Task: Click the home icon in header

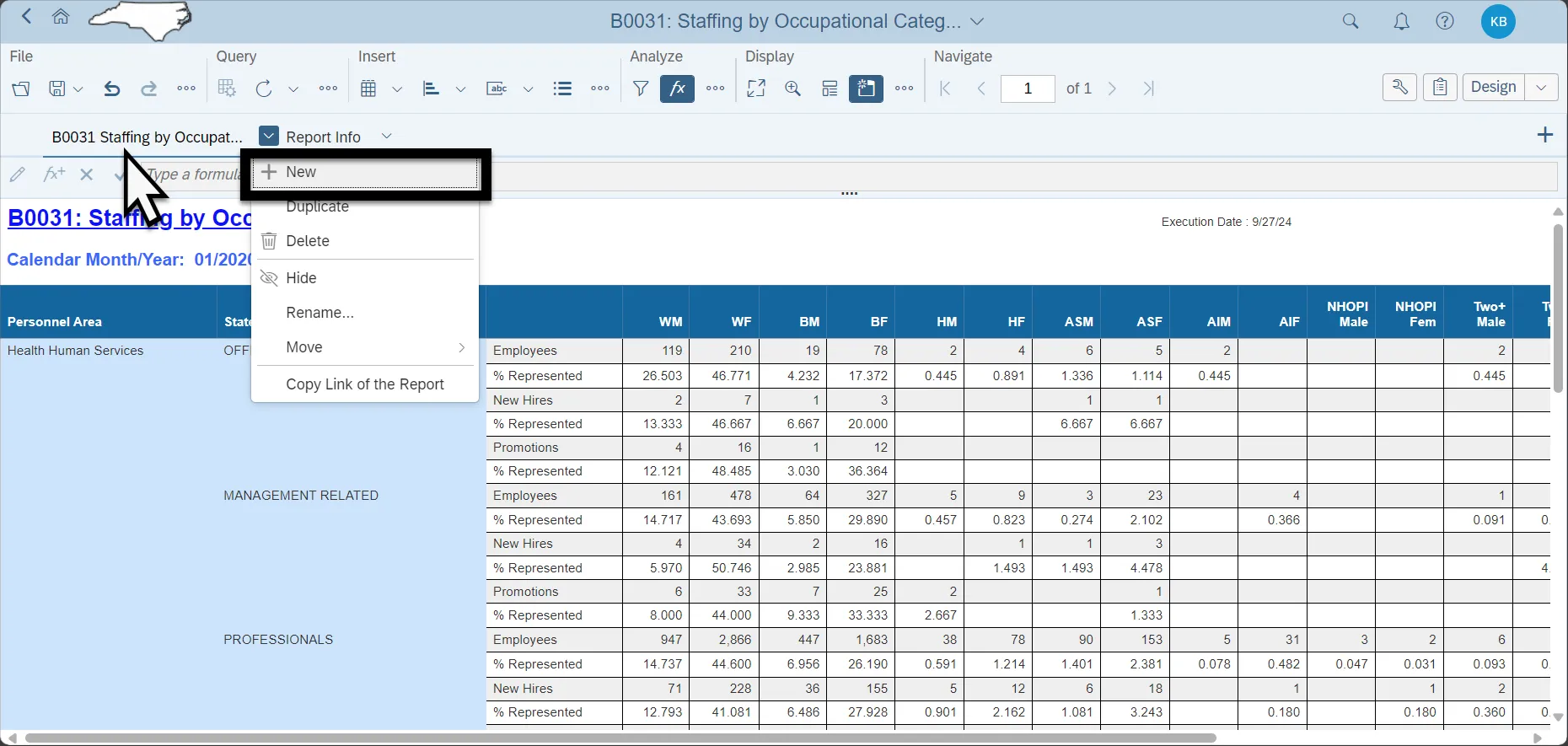Action: pyautogui.click(x=61, y=17)
